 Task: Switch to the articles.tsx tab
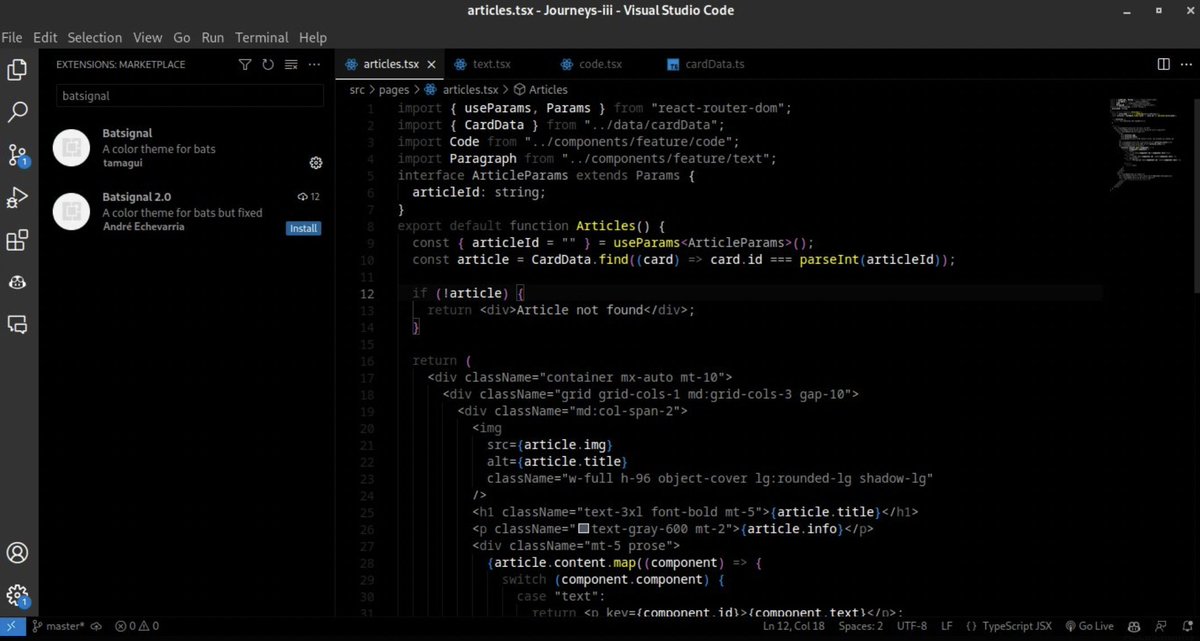coord(388,64)
